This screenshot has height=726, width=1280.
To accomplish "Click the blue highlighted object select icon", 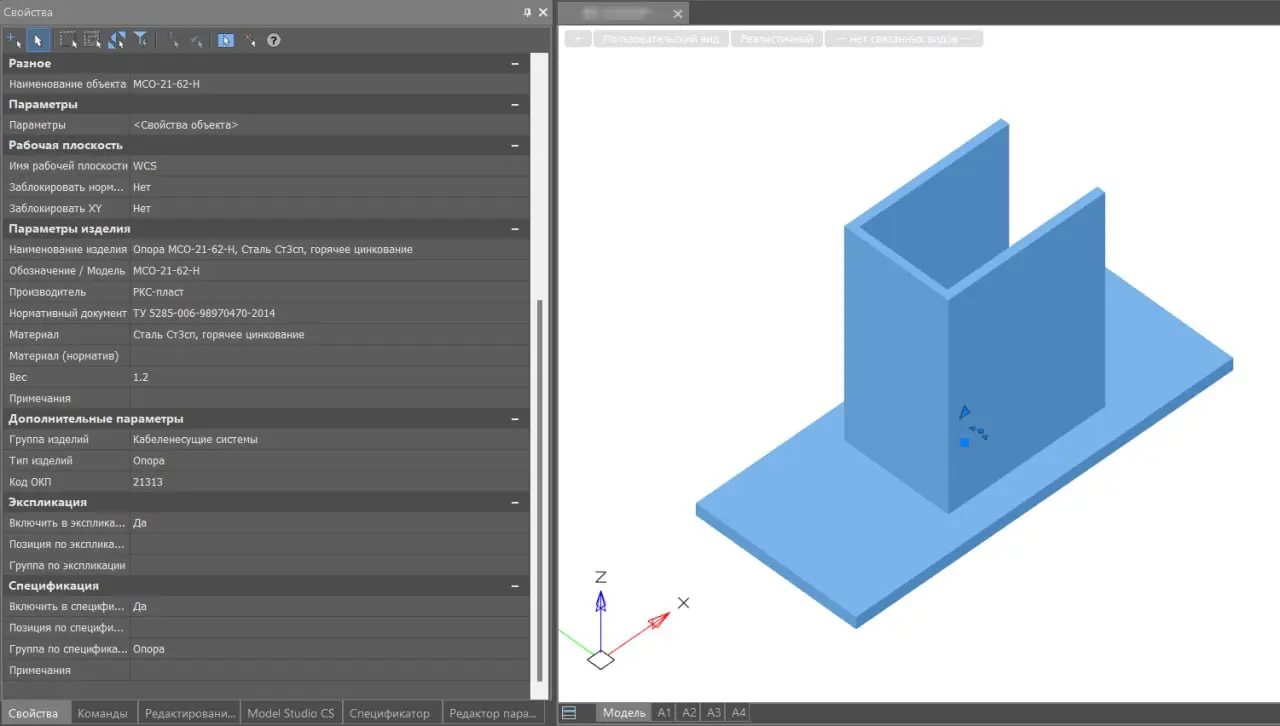I will (x=225, y=40).
